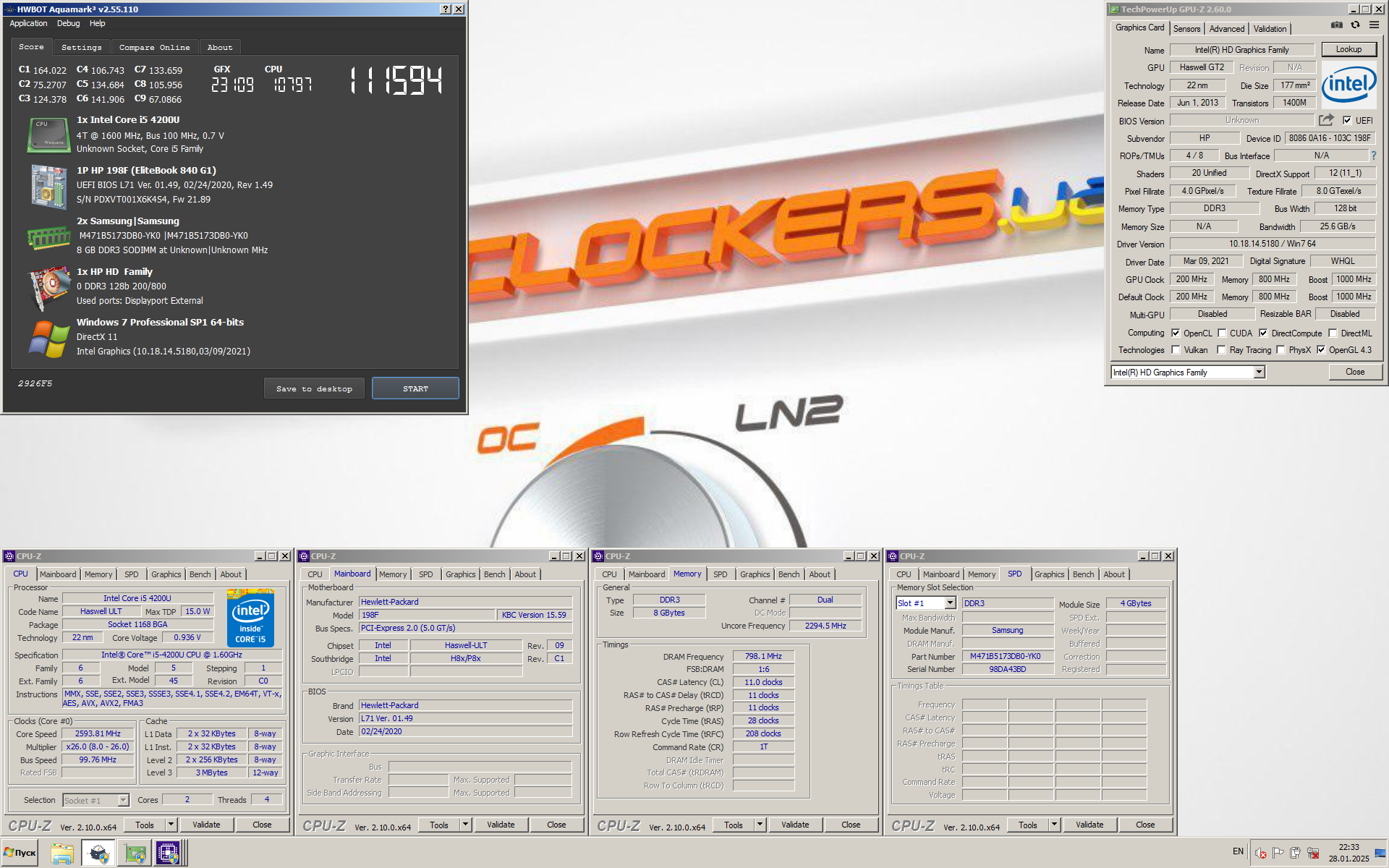Open the GPU selection dropdown in GPU-Z
Screen dimensions: 1389x868
pyautogui.click(x=1259, y=373)
